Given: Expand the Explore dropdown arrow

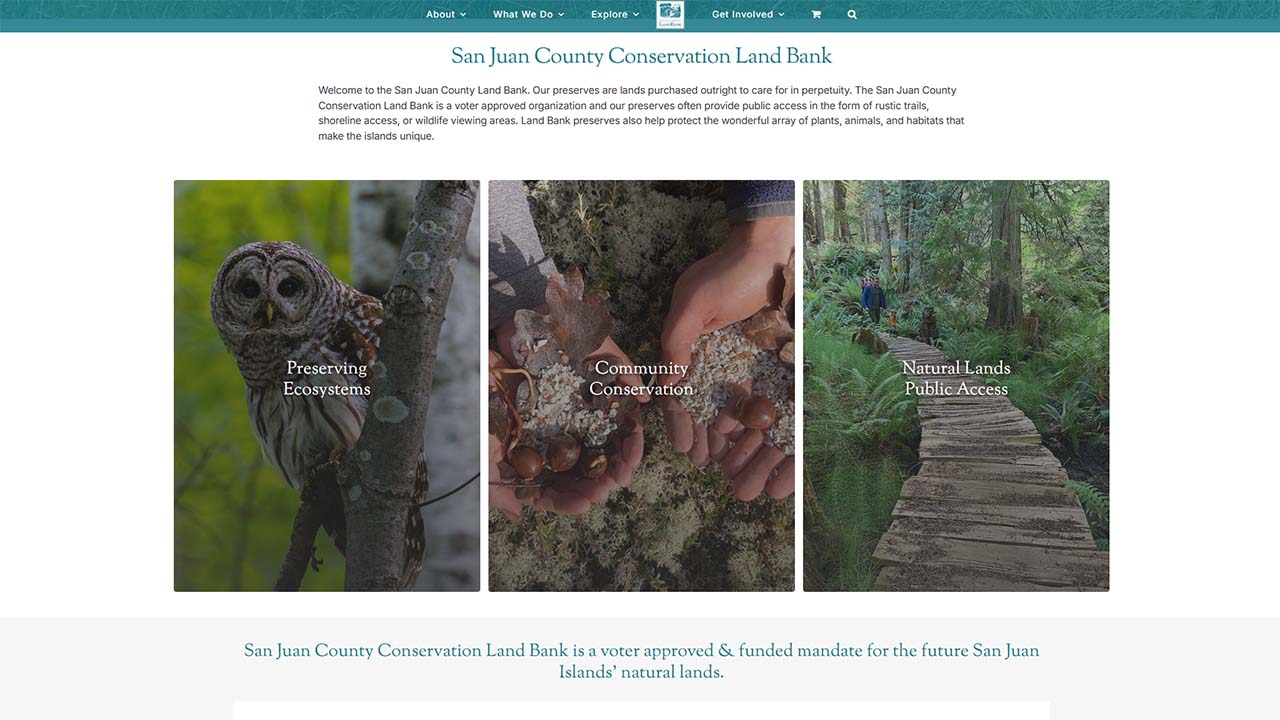Looking at the screenshot, I should point(636,15).
